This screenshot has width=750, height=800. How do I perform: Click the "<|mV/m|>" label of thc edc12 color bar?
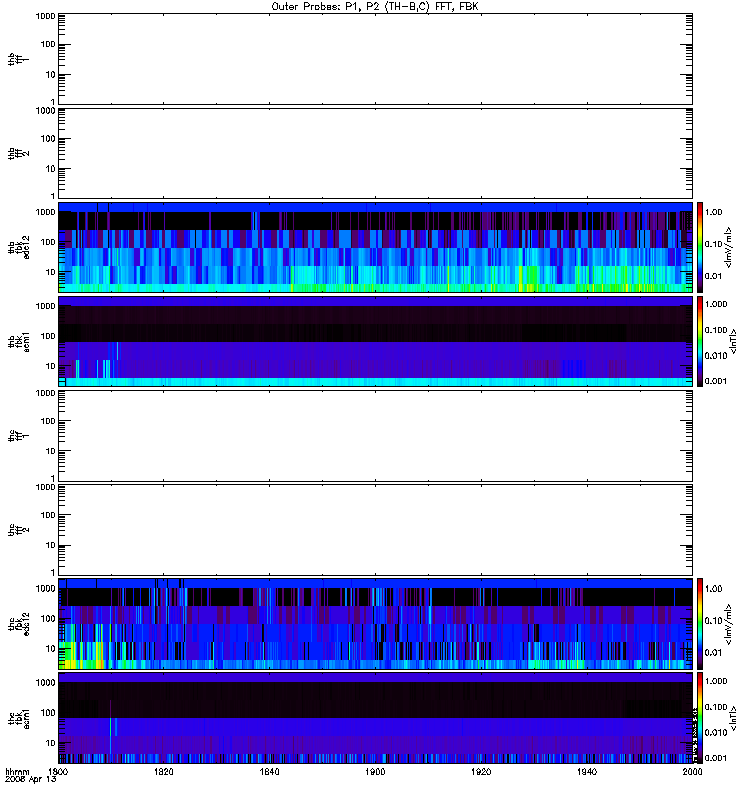(x=729, y=624)
